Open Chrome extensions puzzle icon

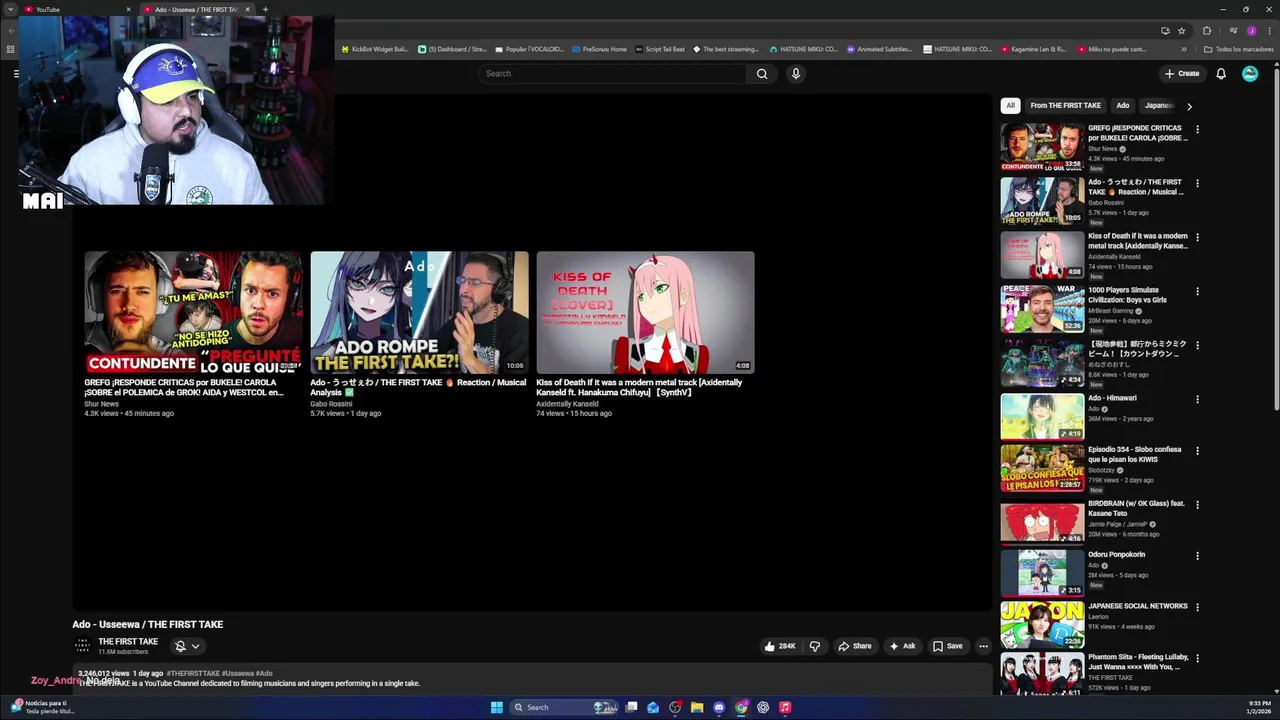coord(1206,31)
